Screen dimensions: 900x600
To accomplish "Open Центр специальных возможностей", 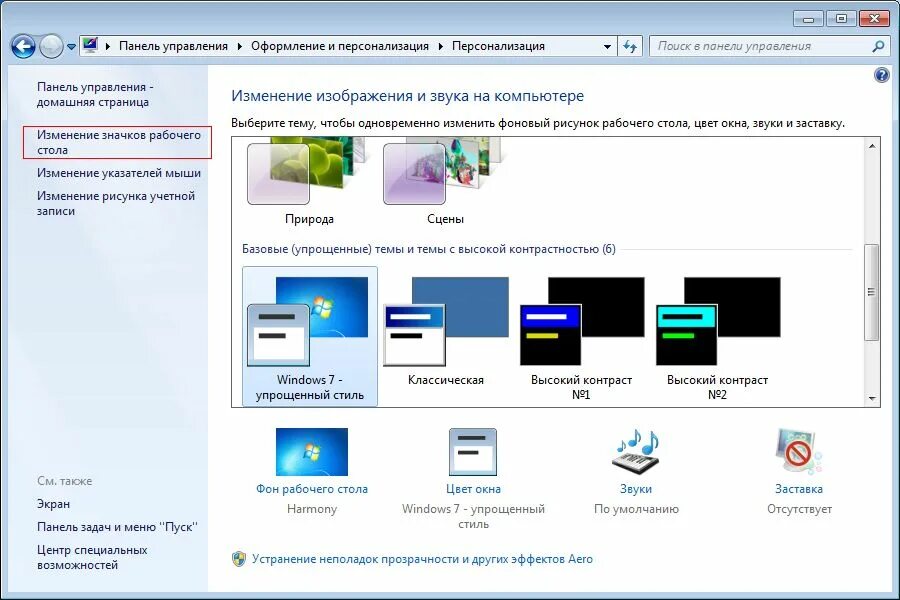I will tap(92, 558).
